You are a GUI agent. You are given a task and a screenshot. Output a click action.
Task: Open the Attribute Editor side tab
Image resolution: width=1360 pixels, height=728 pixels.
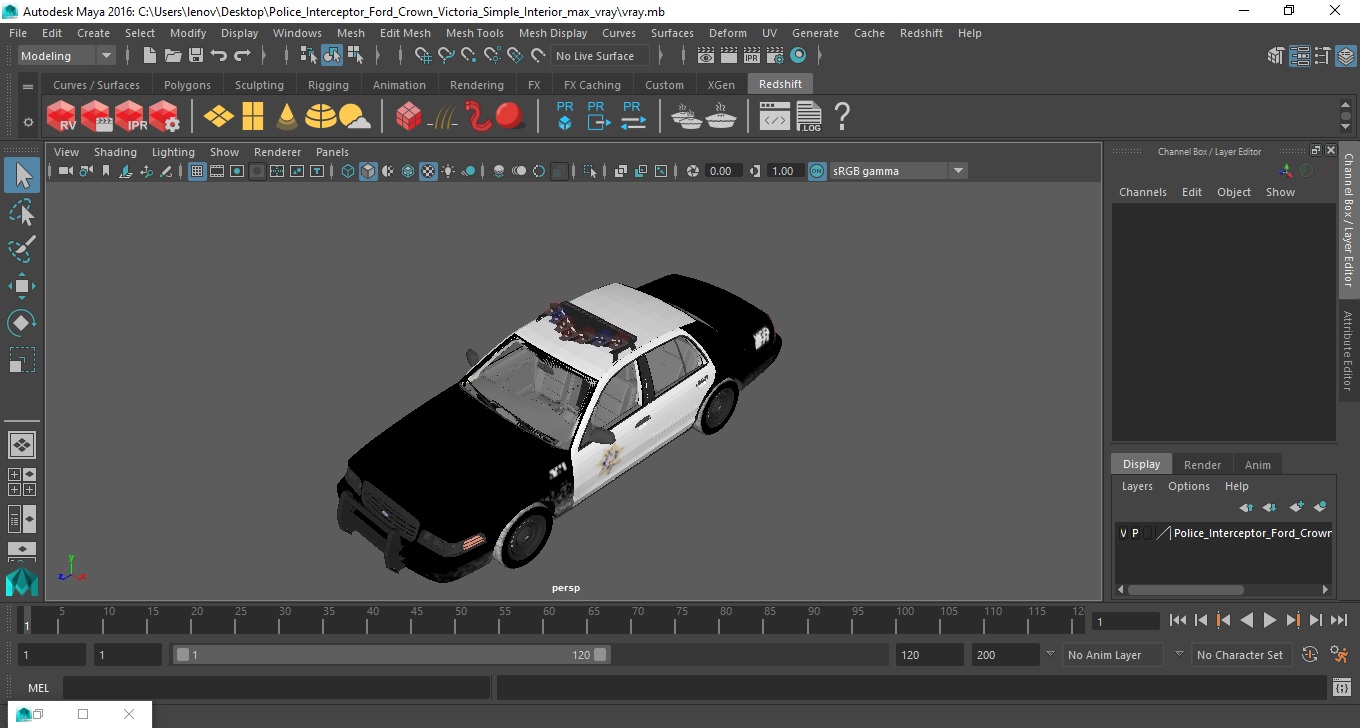pyautogui.click(x=1348, y=350)
